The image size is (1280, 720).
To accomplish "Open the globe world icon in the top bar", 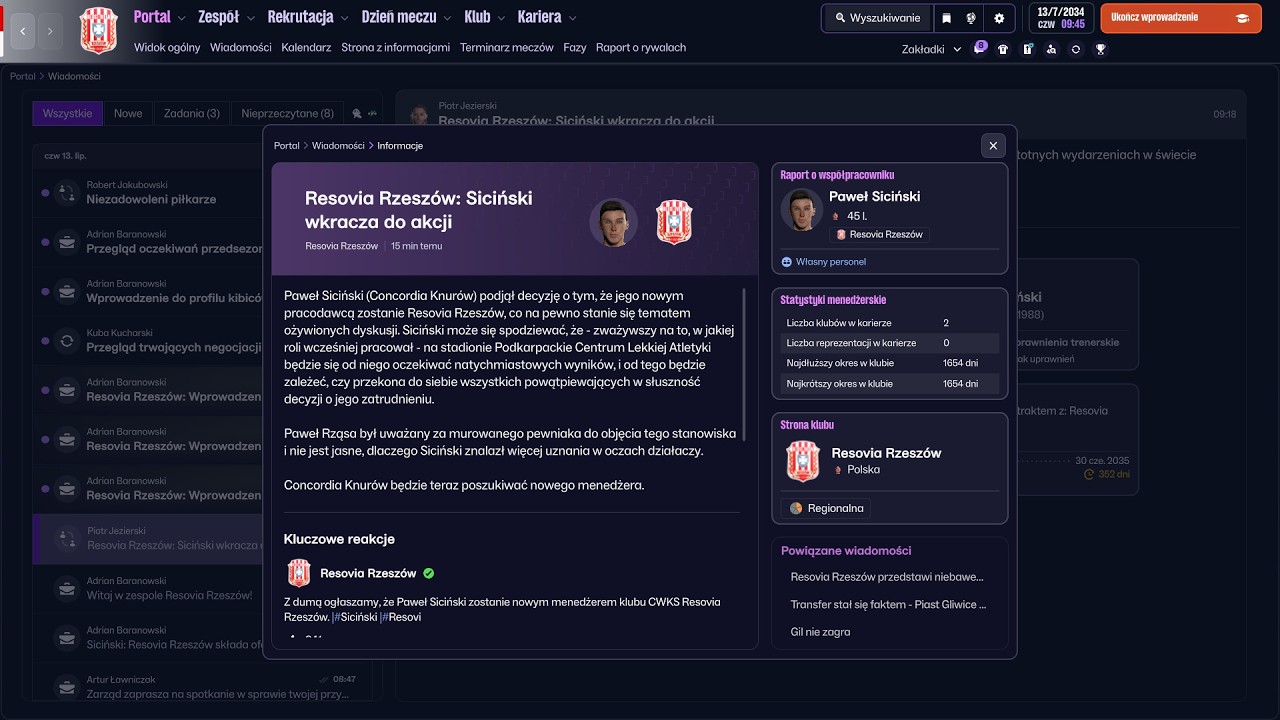I will click(x=971, y=18).
